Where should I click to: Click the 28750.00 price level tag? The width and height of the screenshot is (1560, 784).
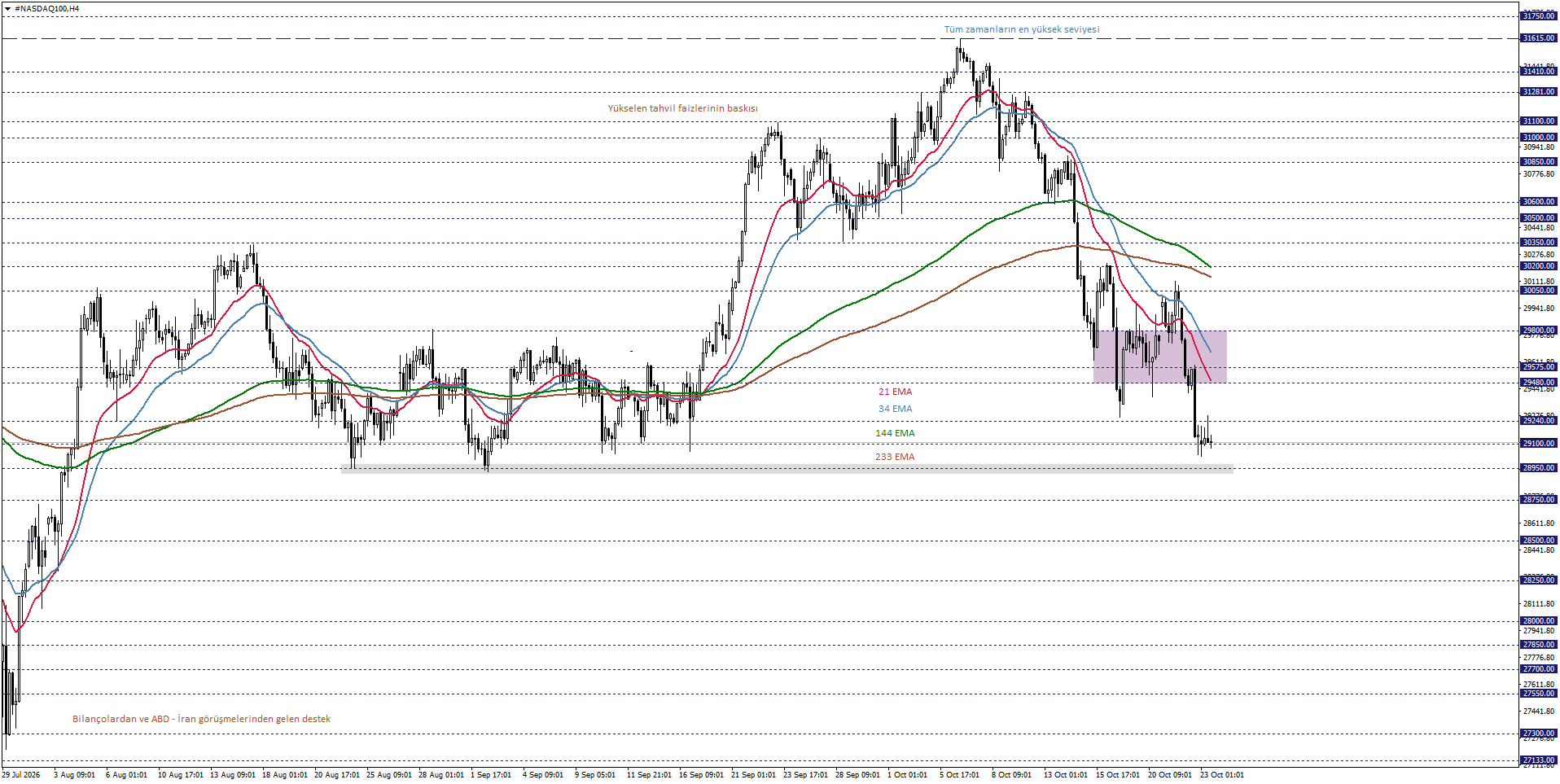point(1539,500)
